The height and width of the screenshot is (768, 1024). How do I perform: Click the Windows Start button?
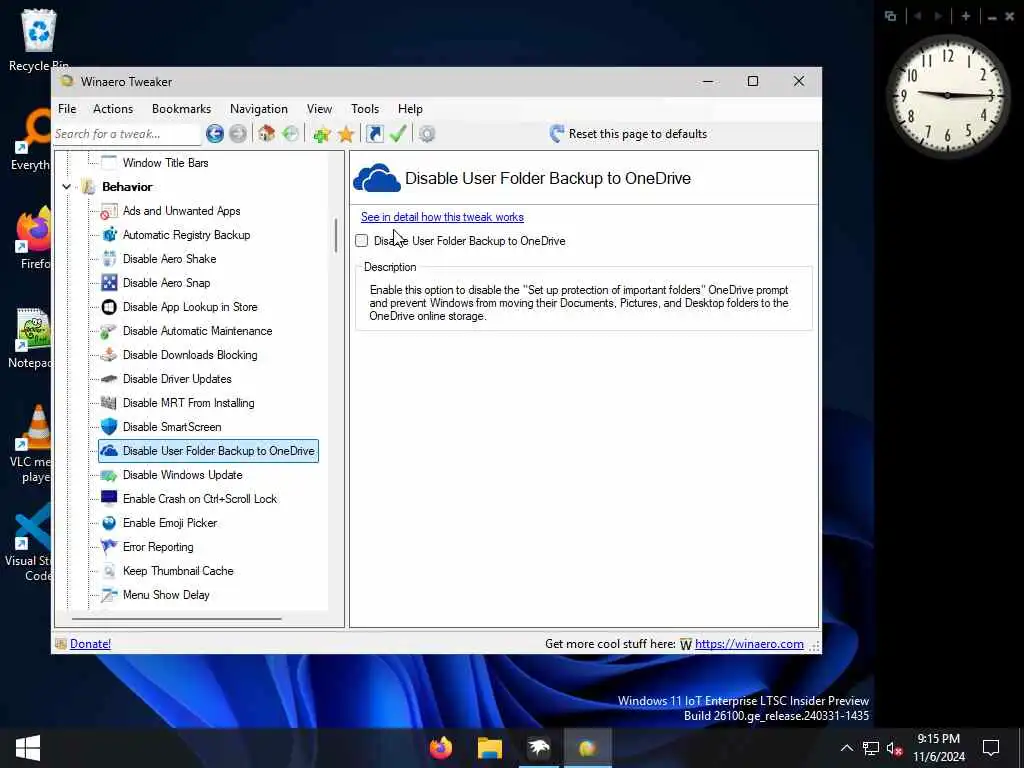point(27,748)
